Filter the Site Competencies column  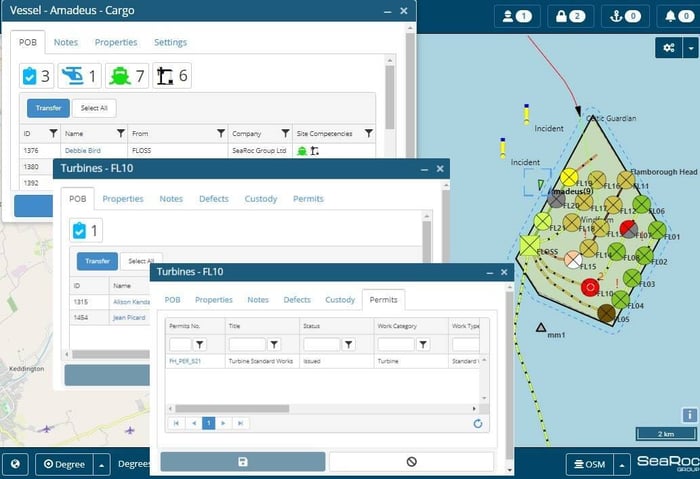pos(368,133)
